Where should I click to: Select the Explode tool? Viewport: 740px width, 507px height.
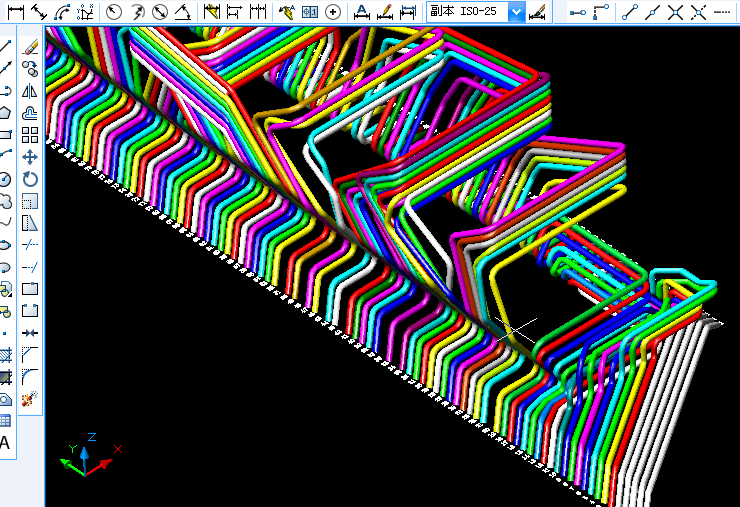coord(30,399)
